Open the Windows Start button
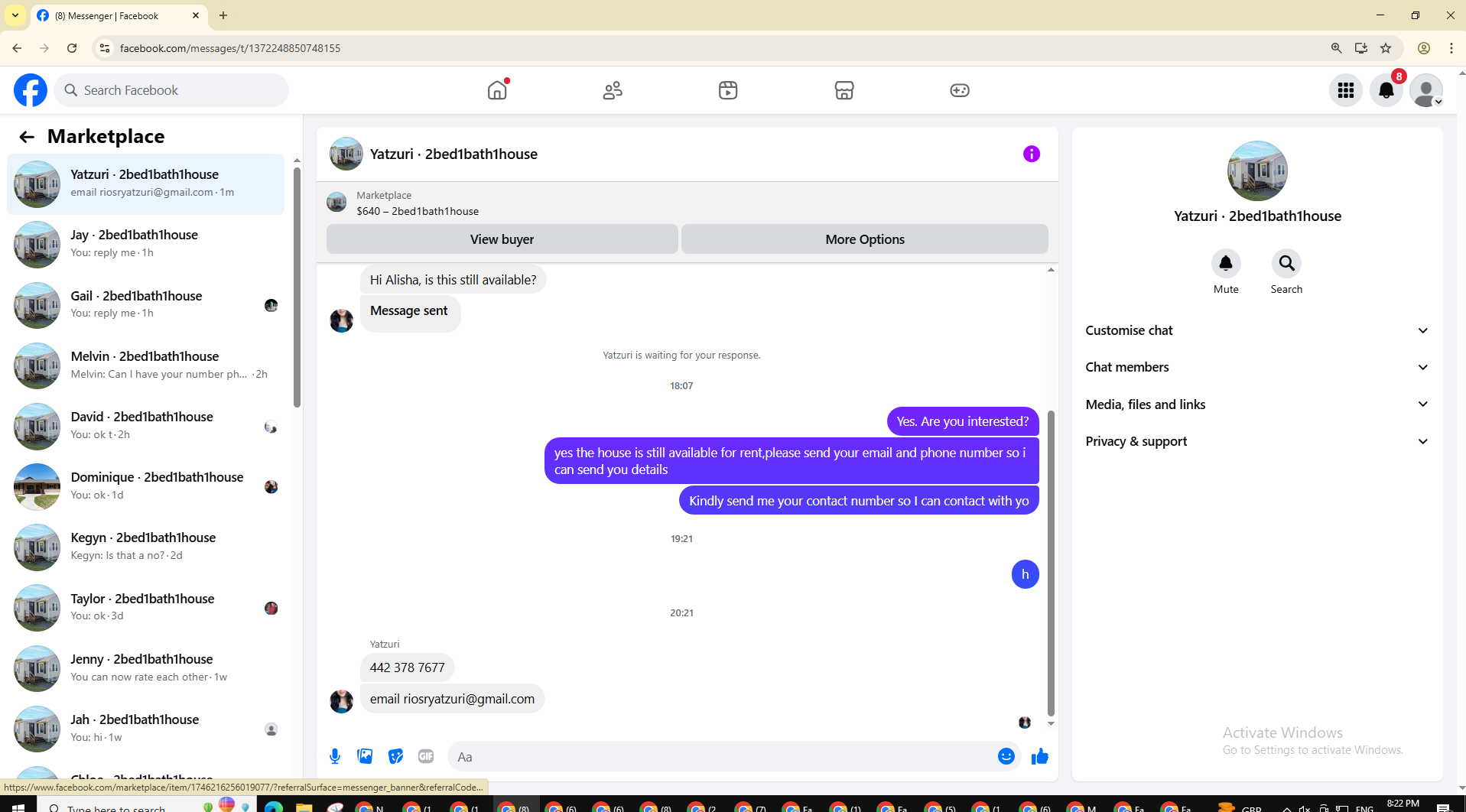 coord(18,807)
